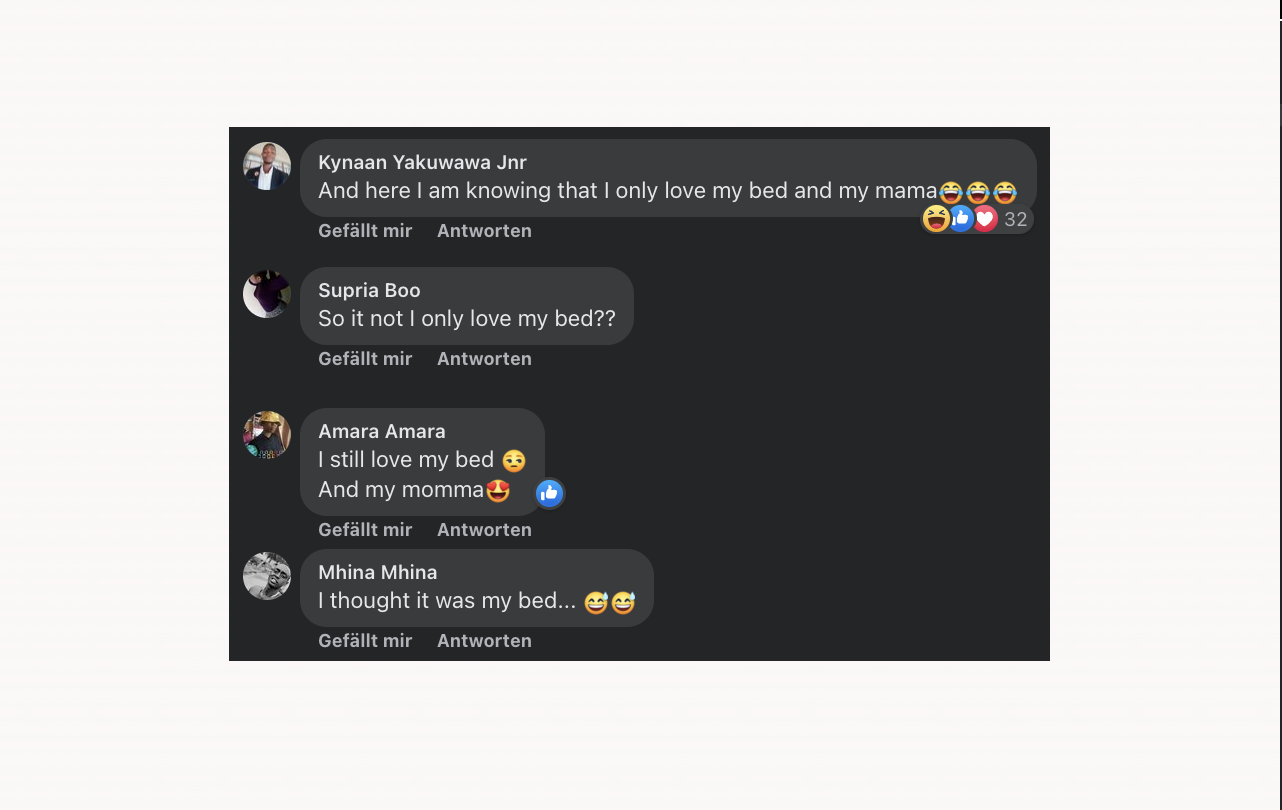Screen dimensions: 1282x810
Task: Click 'Gefällt mir' under Kynaan's comment
Action: click(365, 230)
